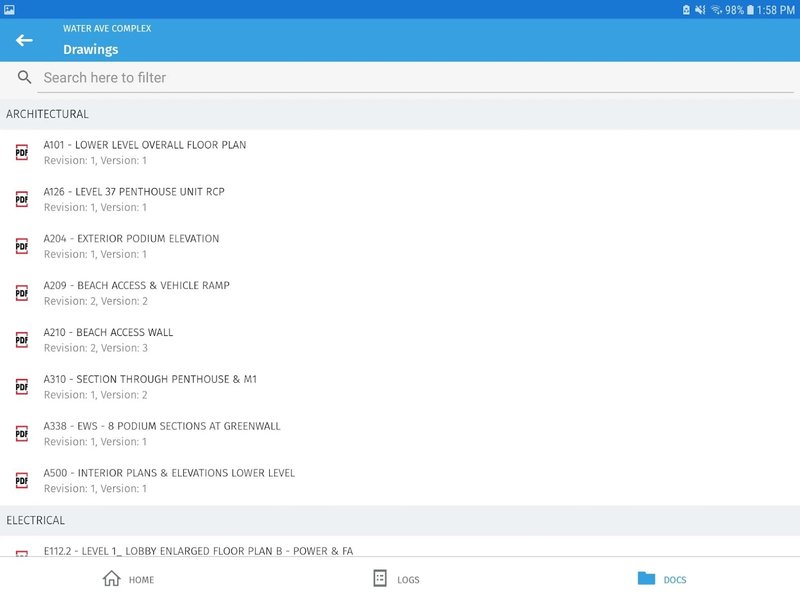Tap the Logs list icon

click(x=380, y=579)
